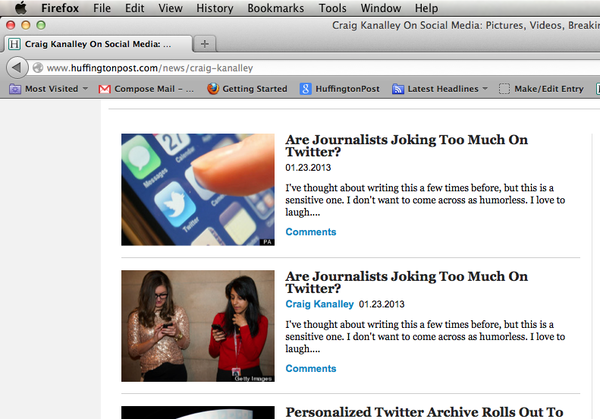The height and width of the screenshot is (419, 600).
Task: Open the View menu
Action: pyautogui.click(x=171, y=8)
